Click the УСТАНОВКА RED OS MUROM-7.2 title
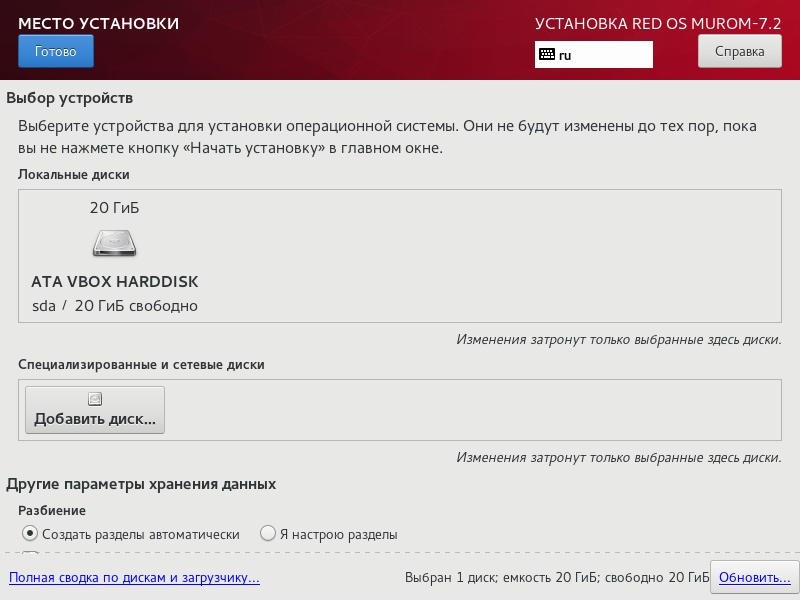The width and height of the screenshot is (800, 600). pos(657,23)
